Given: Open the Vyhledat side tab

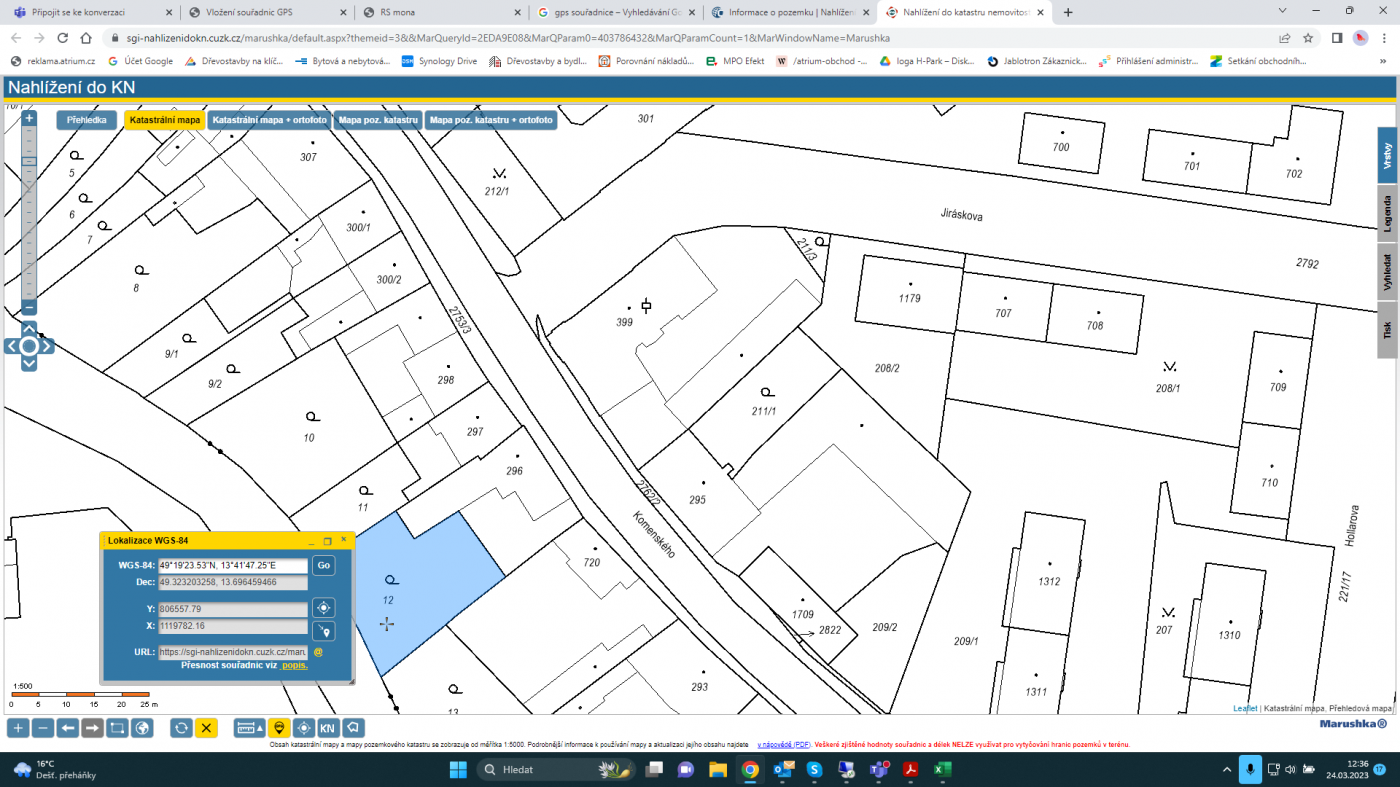Looking at the screenshot, I should (1387, 272).
